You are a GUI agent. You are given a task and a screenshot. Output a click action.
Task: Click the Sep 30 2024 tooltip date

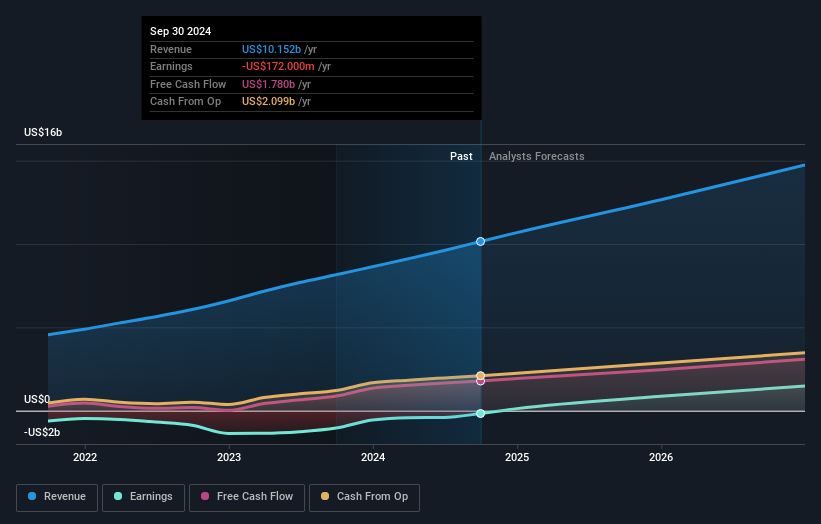pyautogui.click(x=181, y=31)
